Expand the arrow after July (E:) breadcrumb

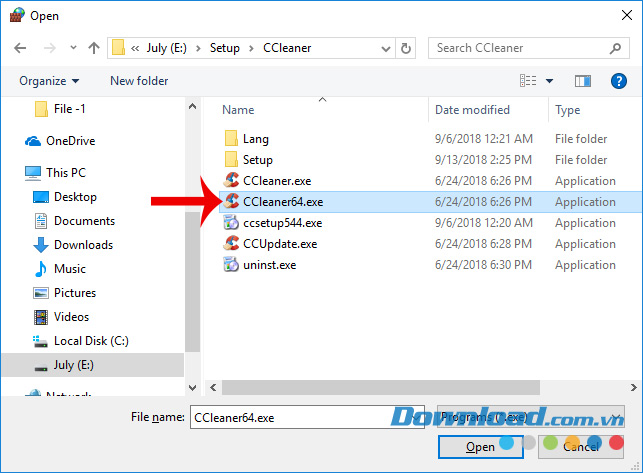pos(198,48)
